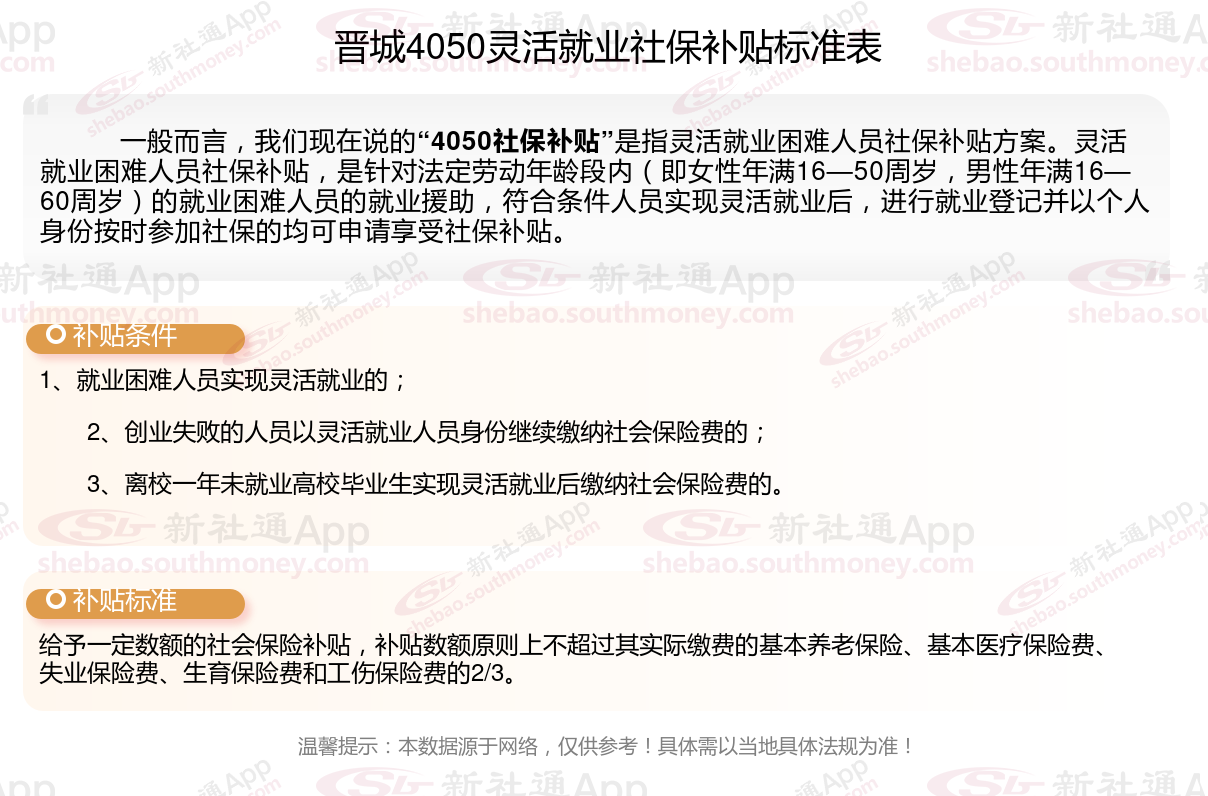Click the SL logo watermark above shebao.southmoney.com, left
The width and height of the screenshot is (1208, 796).
click(98, 528)
